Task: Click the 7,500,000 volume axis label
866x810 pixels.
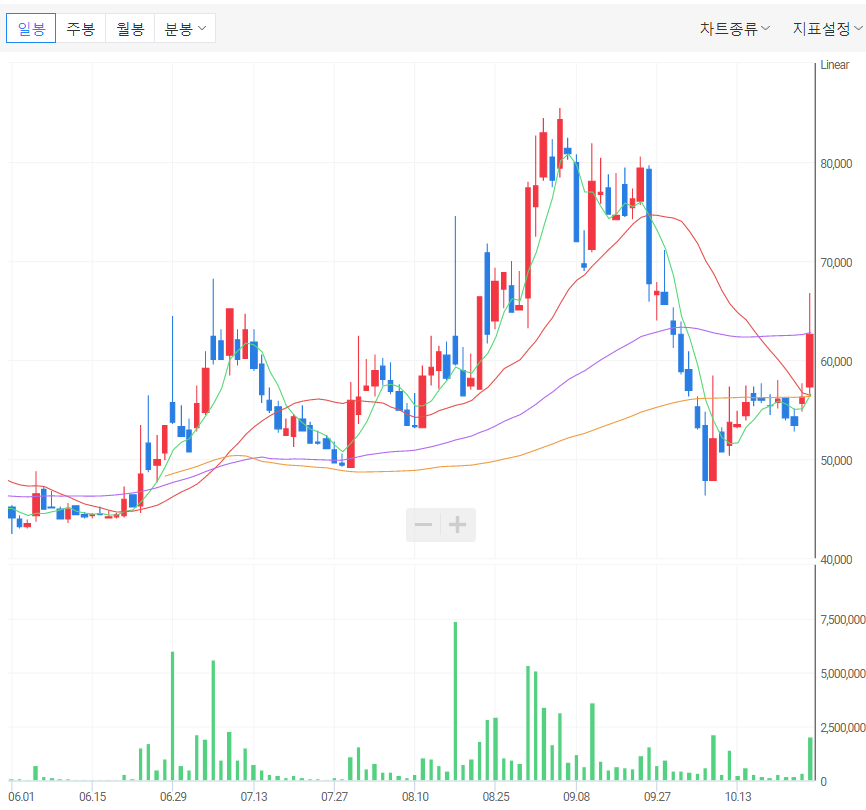Action: point(843,620)
